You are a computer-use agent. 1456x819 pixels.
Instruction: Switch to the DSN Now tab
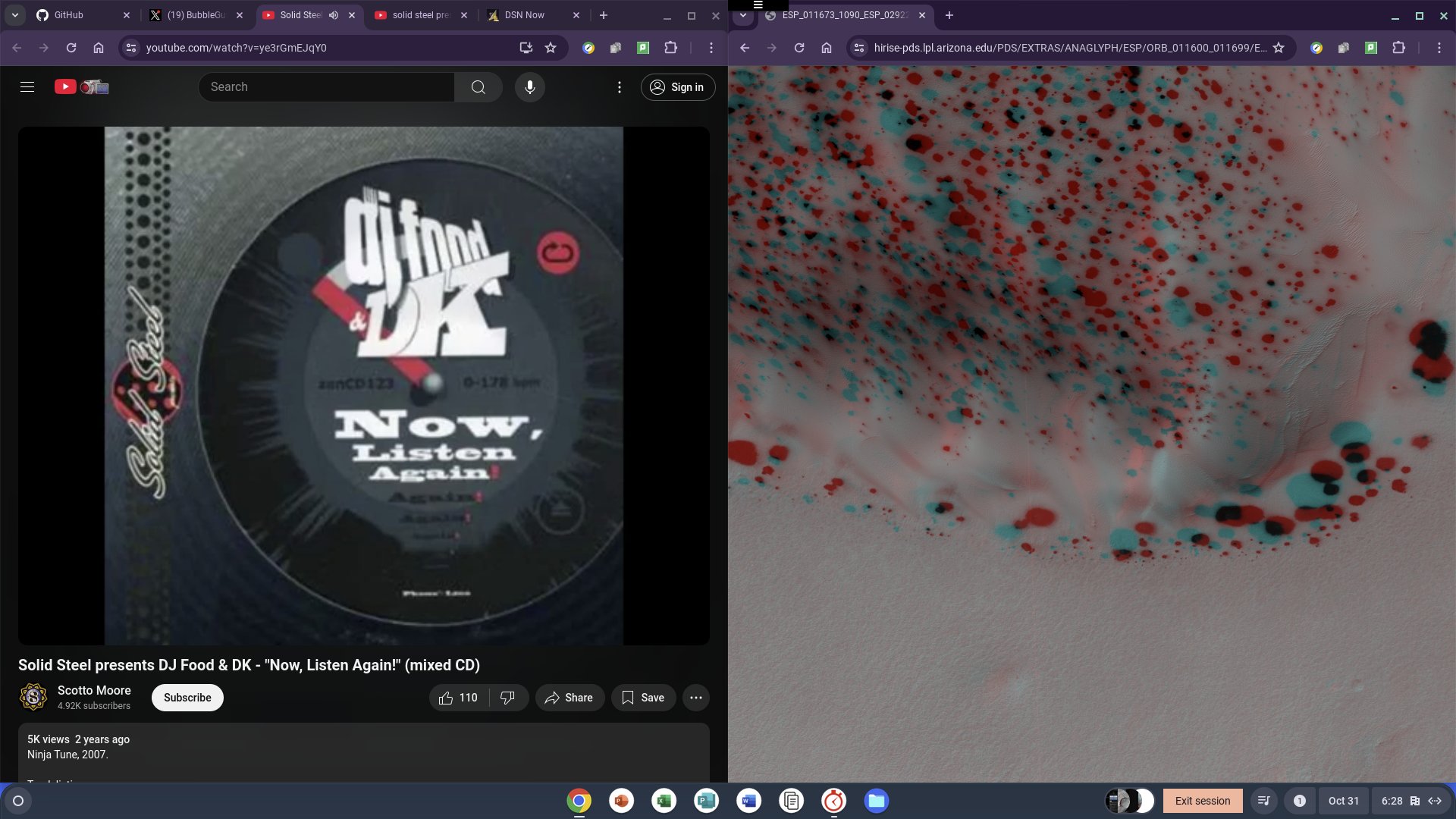(524, 15)
